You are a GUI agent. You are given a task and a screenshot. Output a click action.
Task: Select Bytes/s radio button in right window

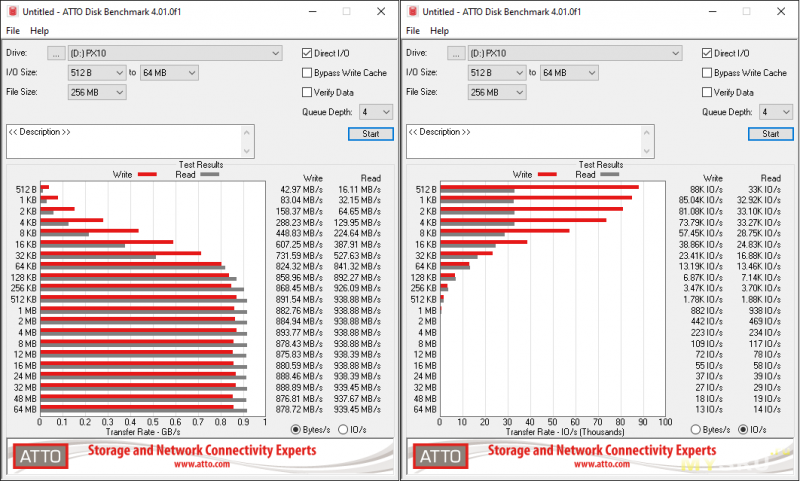tap(696, 429)
